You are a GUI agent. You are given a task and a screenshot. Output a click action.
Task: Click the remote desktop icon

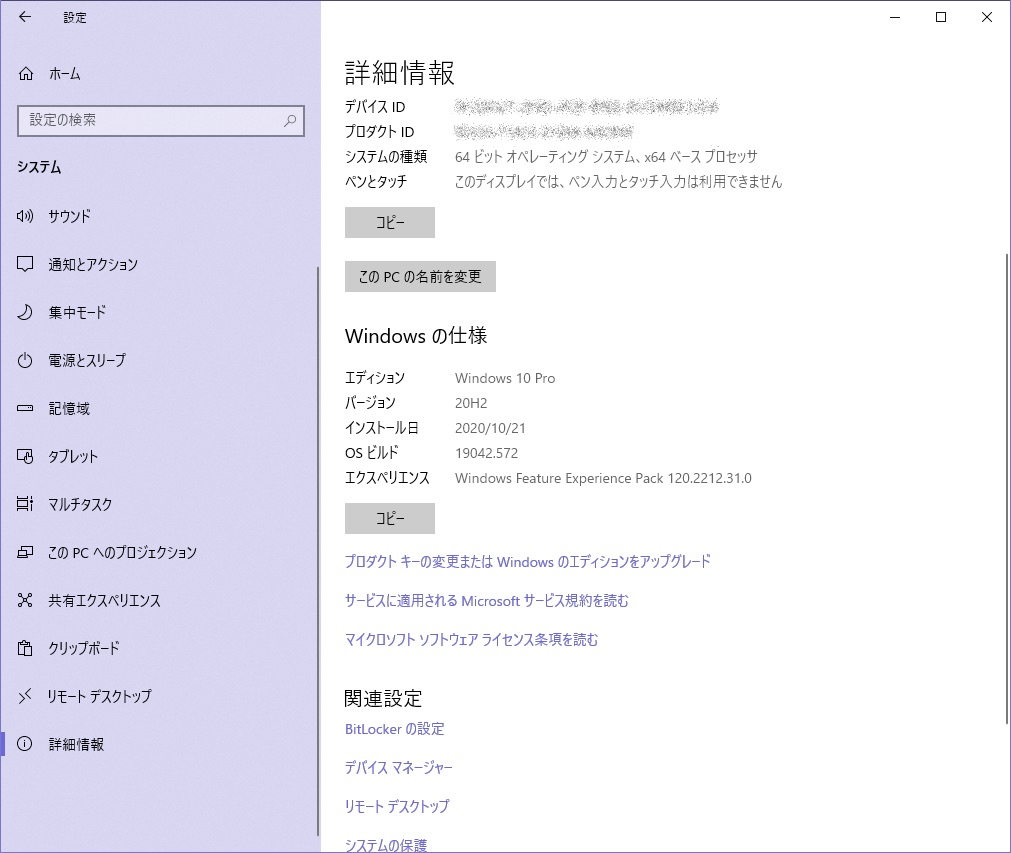(x=25, y=696)
